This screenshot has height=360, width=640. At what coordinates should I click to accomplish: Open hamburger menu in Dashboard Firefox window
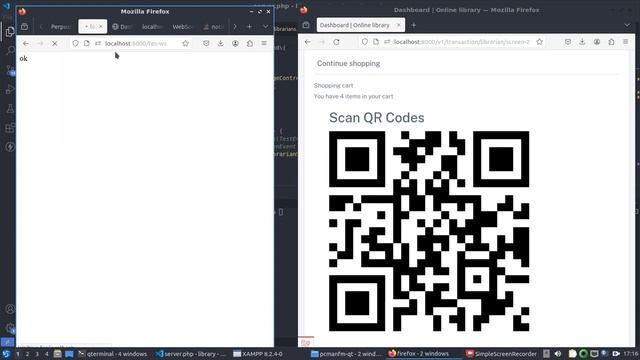point(626,42)
